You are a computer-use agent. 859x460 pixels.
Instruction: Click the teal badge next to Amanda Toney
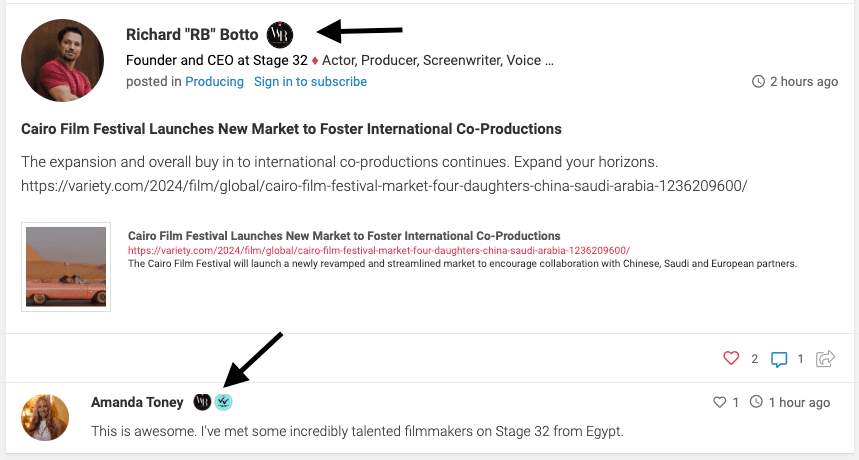click(x=224, y=402)
